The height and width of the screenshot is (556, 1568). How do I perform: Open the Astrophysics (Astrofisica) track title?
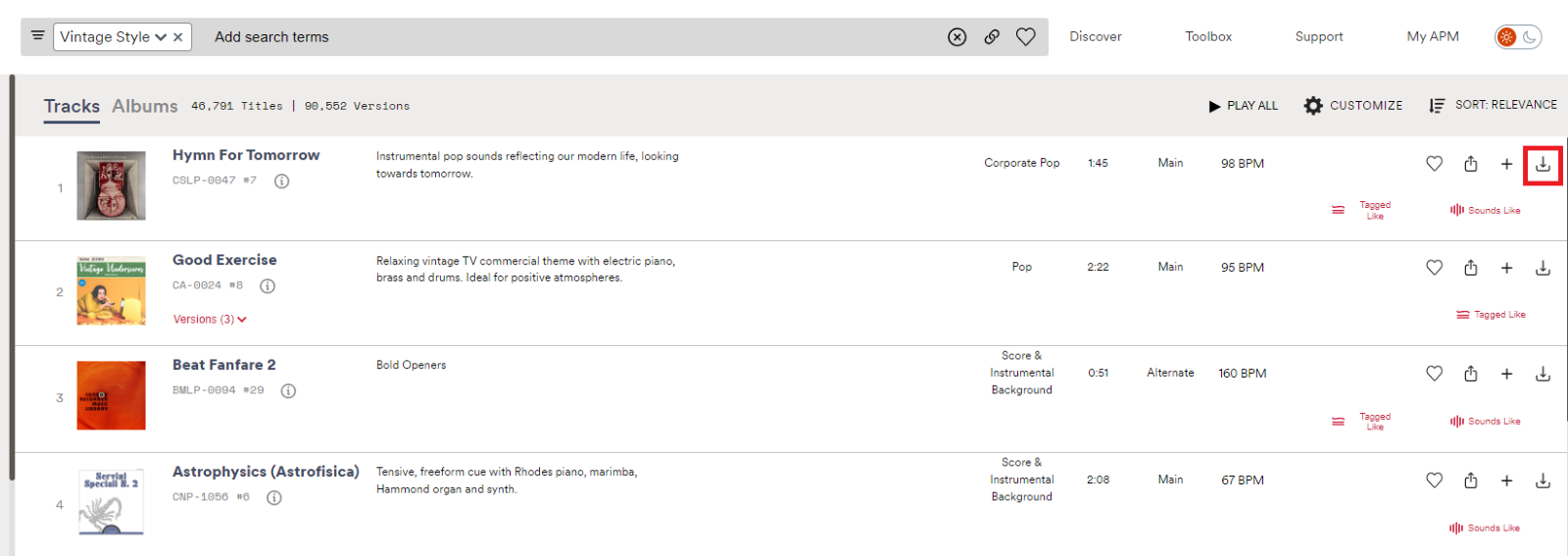click(266, 472)
